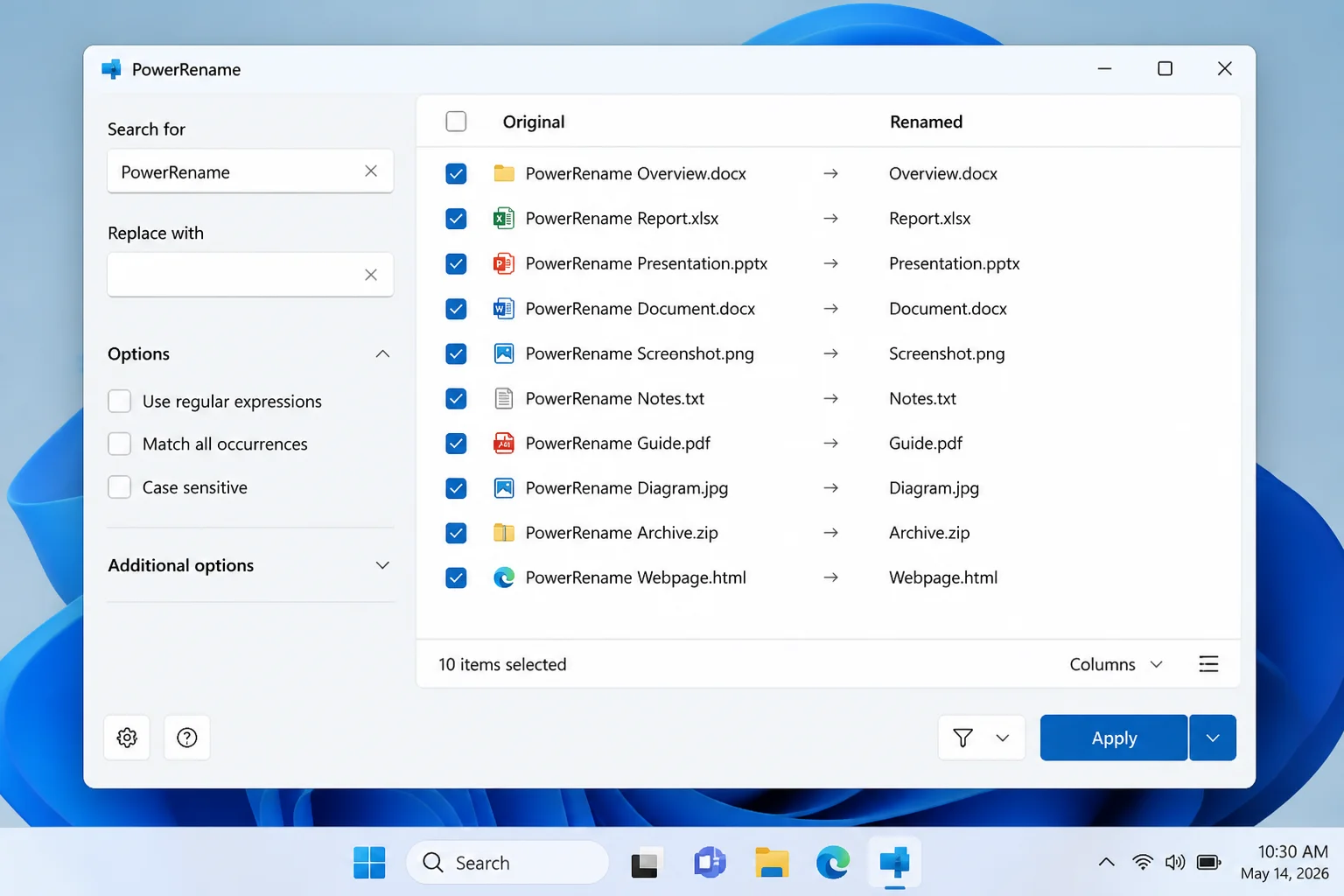Open the Apply split-button dropdown arrow
The height and width of the screenshot is (896, 1344).
pos(1213,738)
